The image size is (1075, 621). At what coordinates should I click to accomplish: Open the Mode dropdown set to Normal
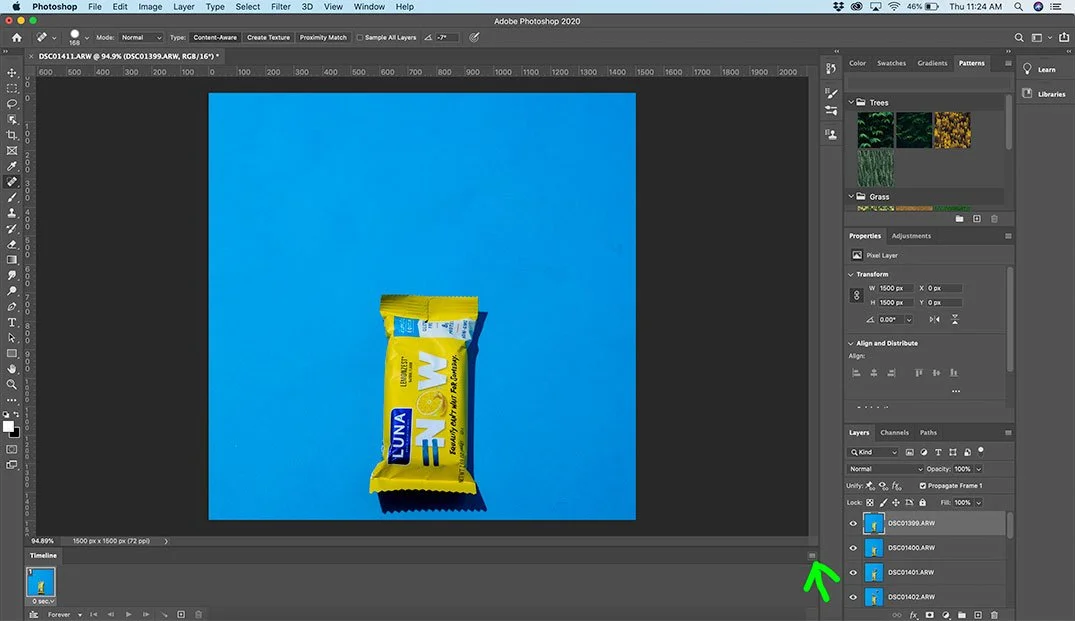pyautogui.click(x=141, y=38)
